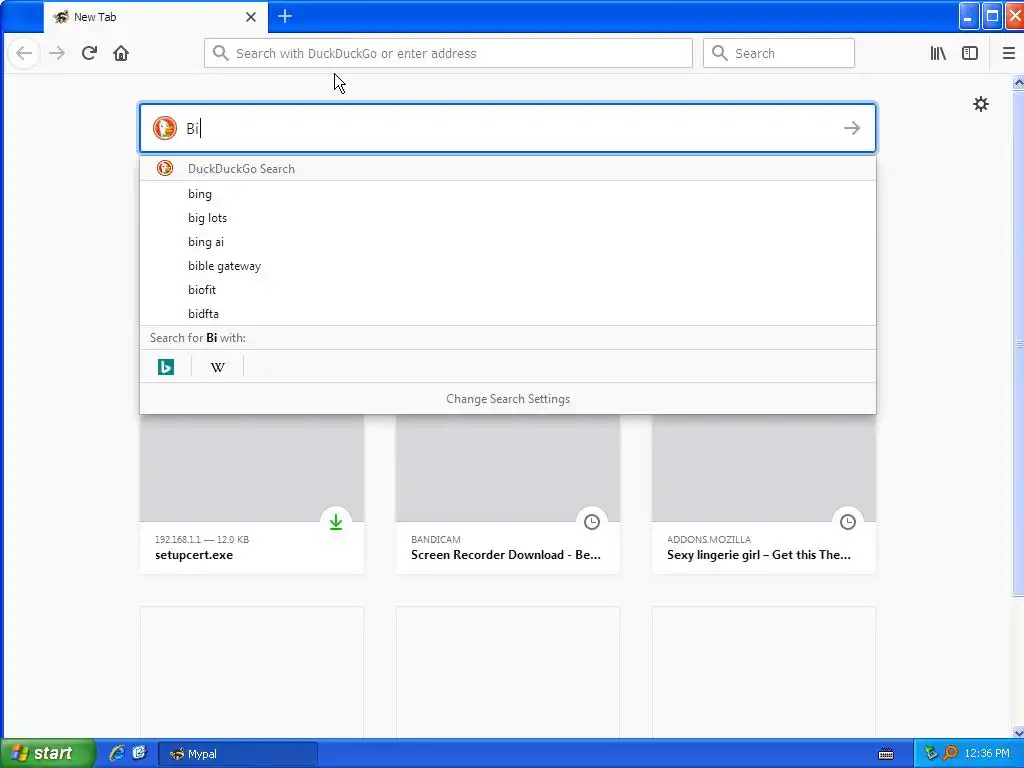1024x768 pixels.
Task: Focus the toolbar Search box
Action: [778, 53]
